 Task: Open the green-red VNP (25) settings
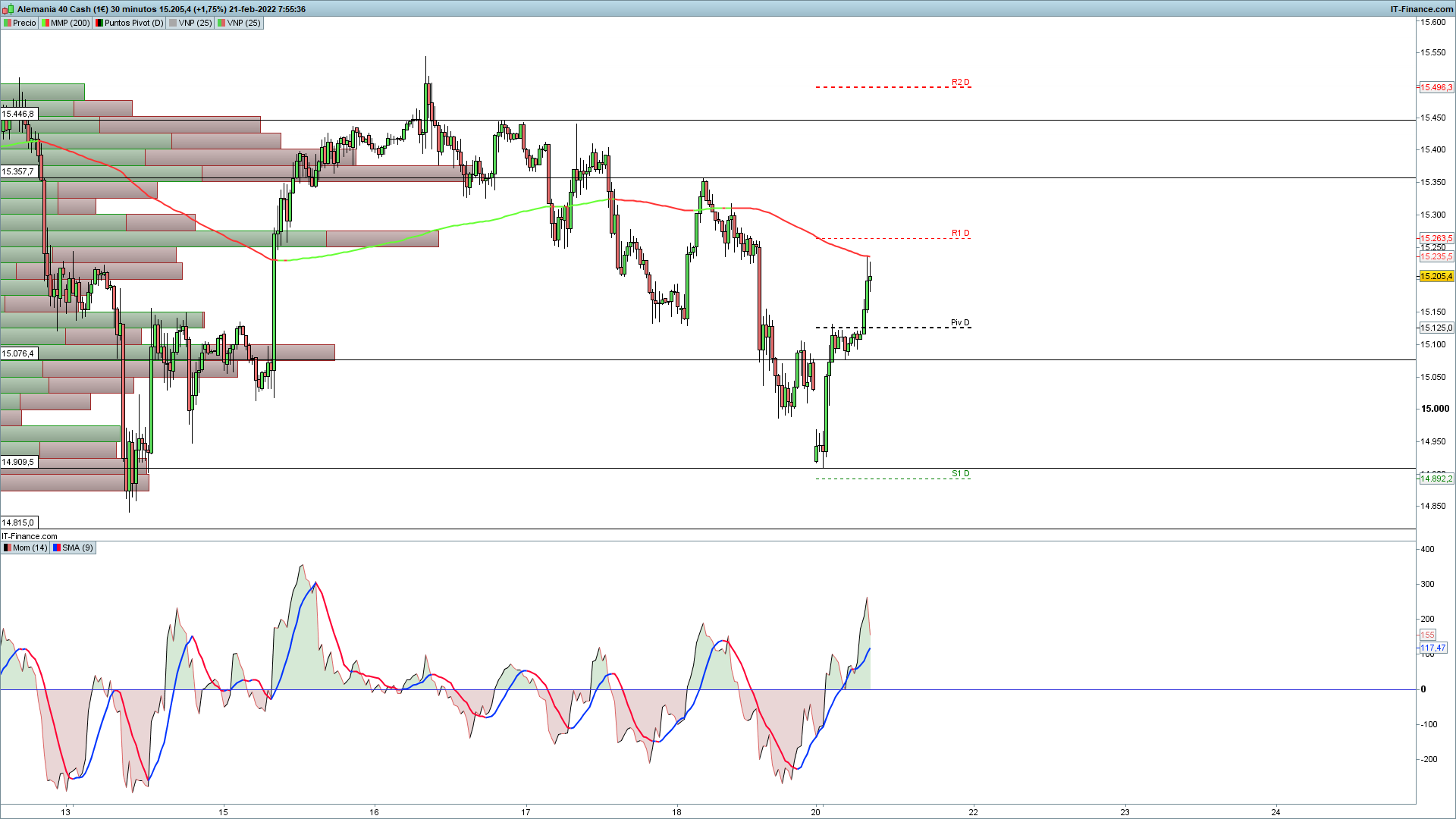239,23
